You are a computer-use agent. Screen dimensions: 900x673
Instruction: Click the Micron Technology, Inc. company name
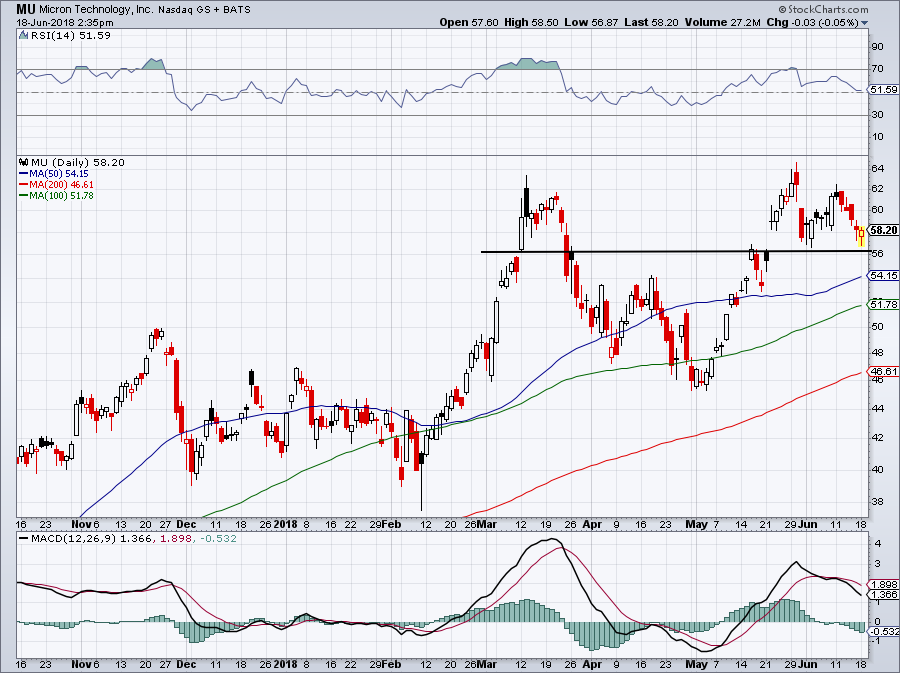pos(96,10)
